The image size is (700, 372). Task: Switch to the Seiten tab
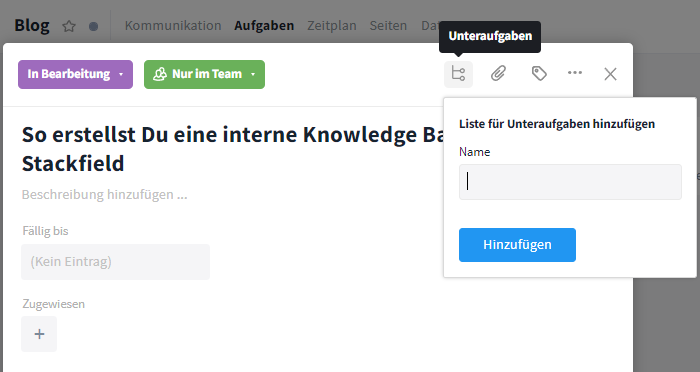[388, 25]
